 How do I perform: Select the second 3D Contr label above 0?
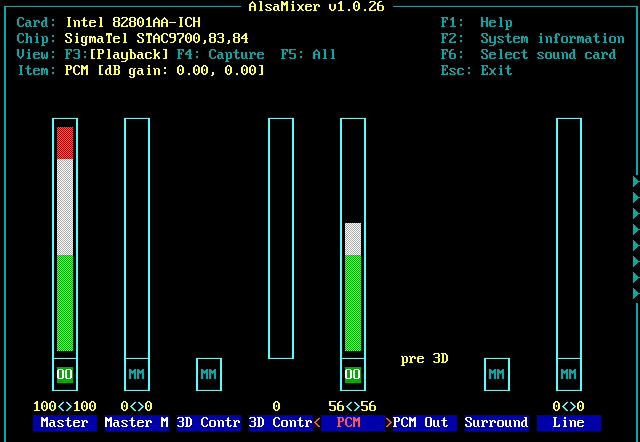pos(281,422)
